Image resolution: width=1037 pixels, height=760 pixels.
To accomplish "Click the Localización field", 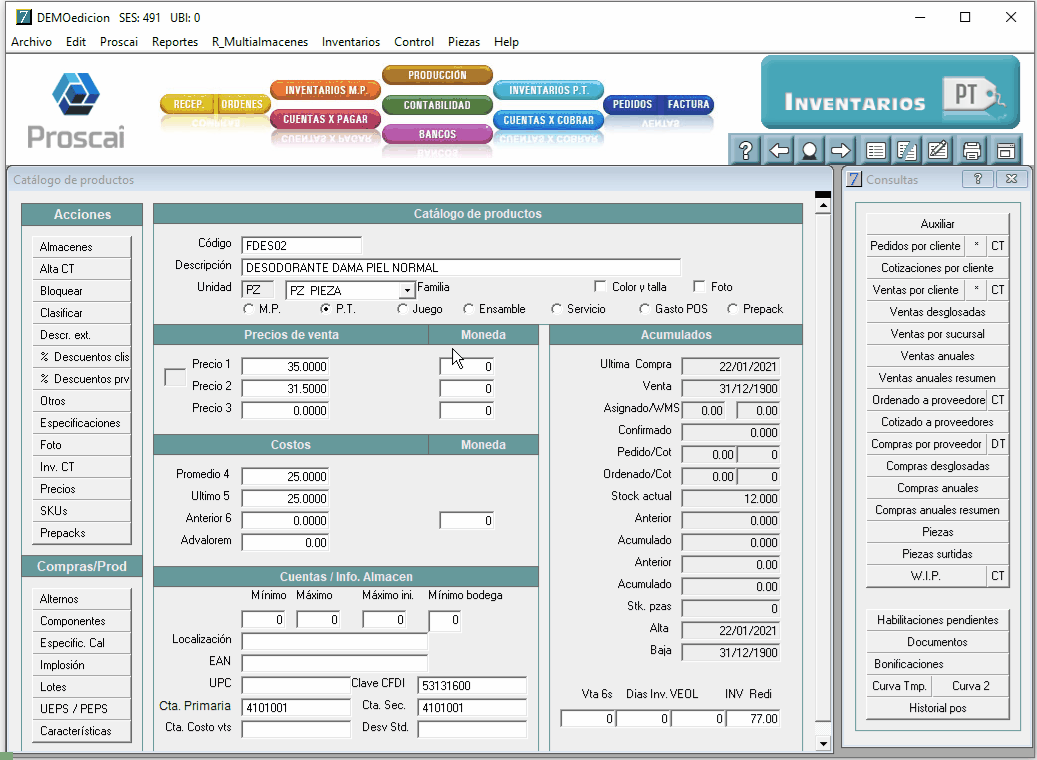I will tap(335, 642).
